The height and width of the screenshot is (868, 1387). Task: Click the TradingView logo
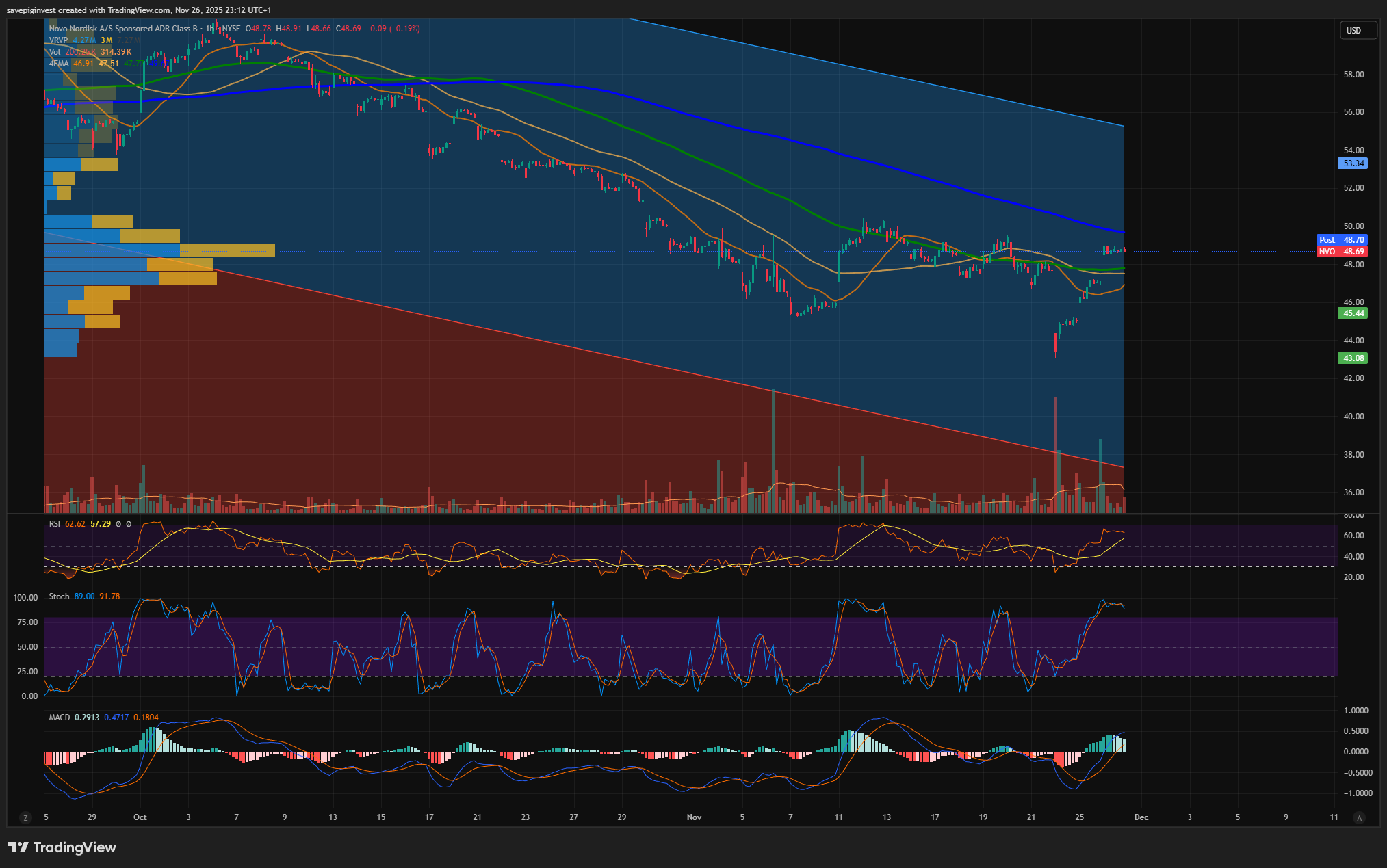tap(62, 847)
